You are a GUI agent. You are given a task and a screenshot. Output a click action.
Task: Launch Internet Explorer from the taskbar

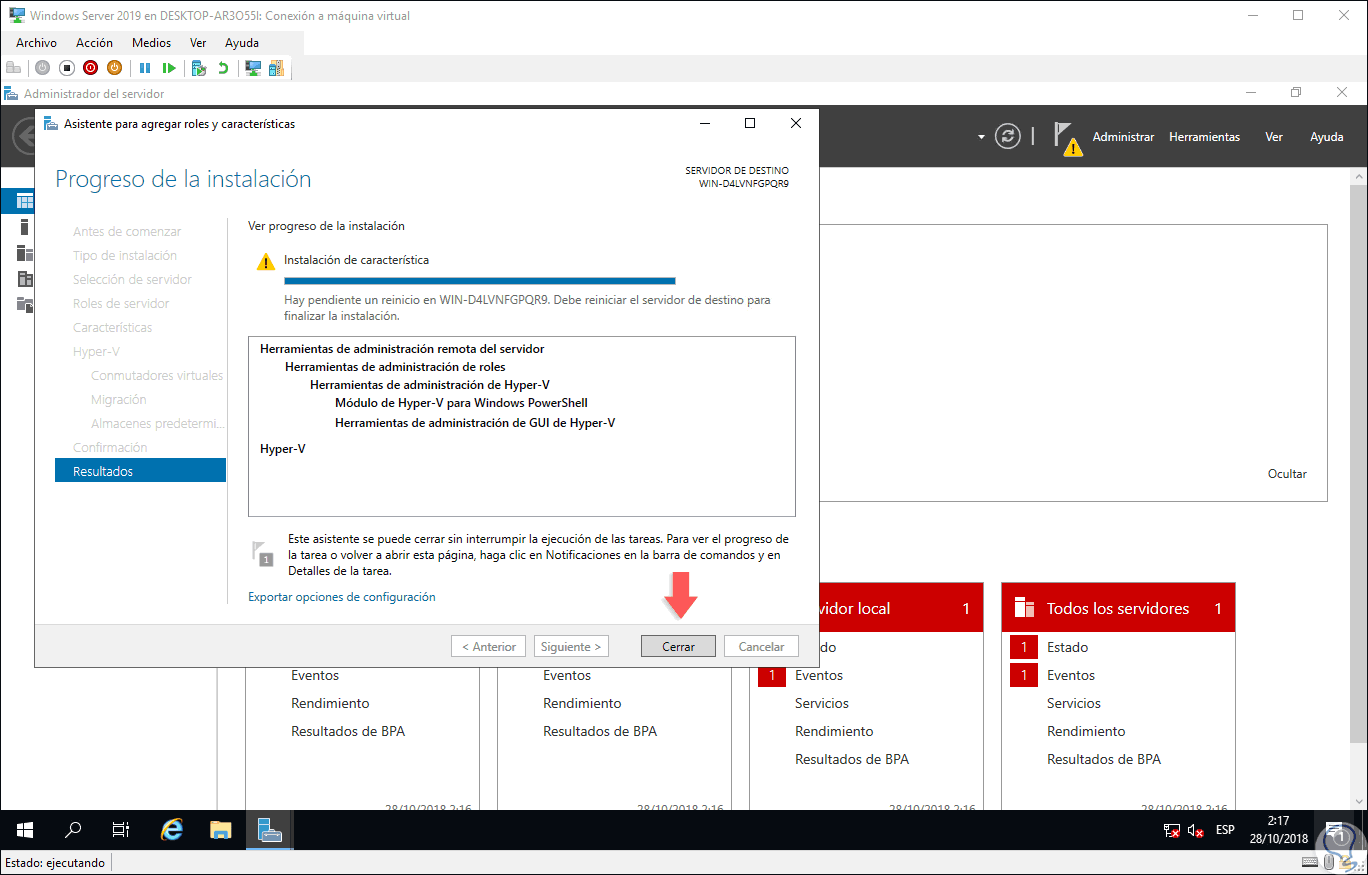(172, 830)
